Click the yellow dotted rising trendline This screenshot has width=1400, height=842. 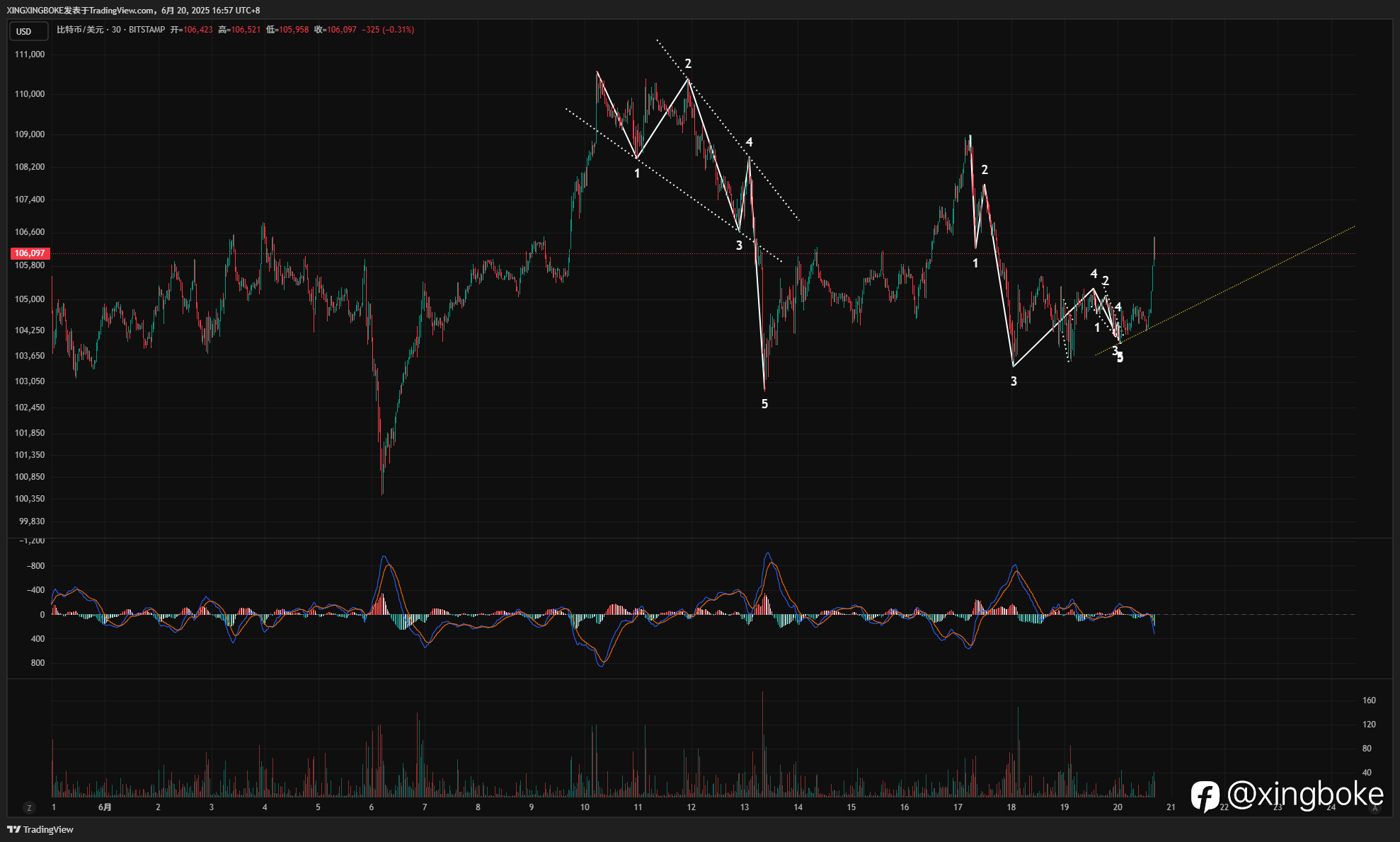click(x=1224, y=290)
